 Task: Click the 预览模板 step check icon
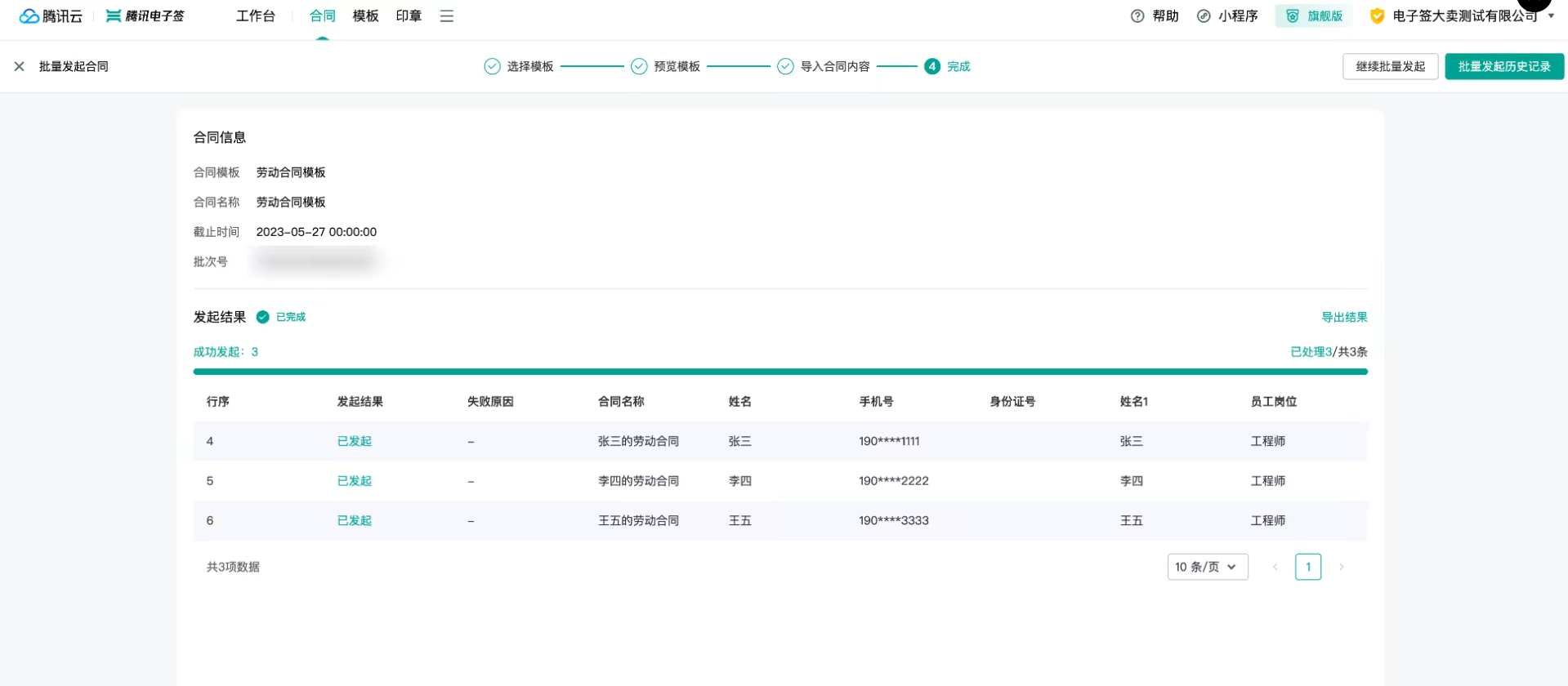(639, 66)
